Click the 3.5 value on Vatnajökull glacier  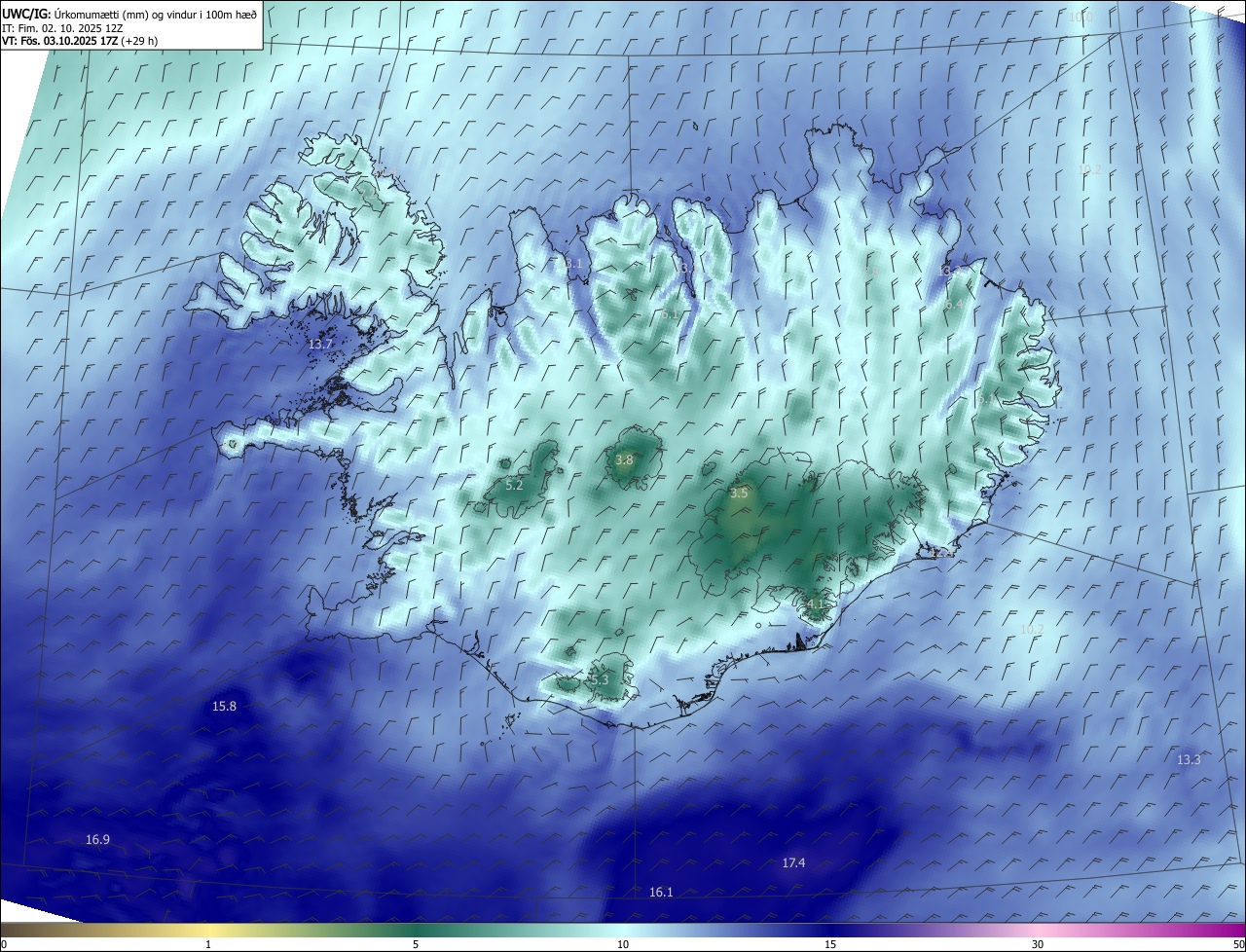click(739, 494)
